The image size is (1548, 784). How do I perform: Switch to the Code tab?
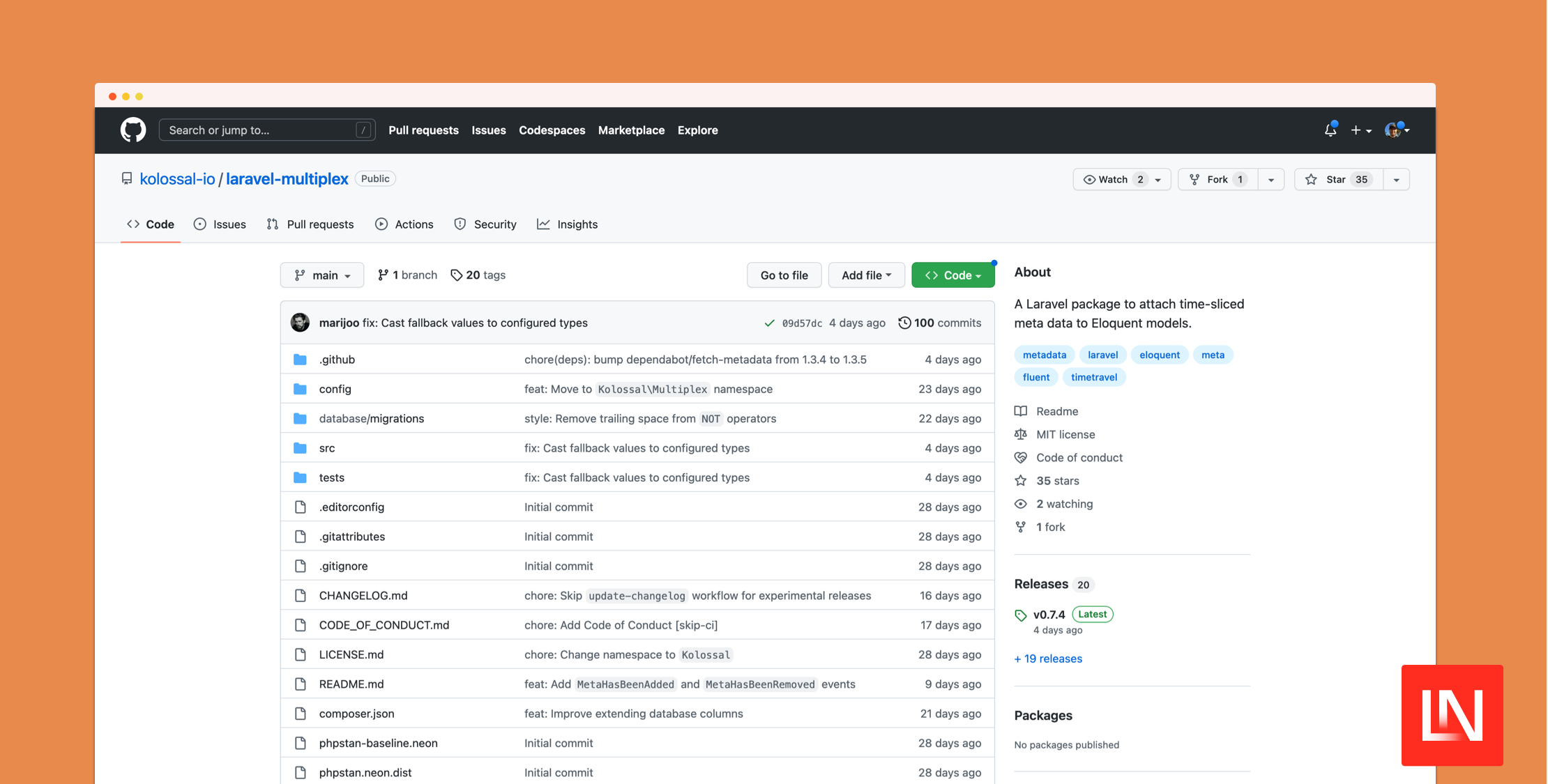coord(151,224)
